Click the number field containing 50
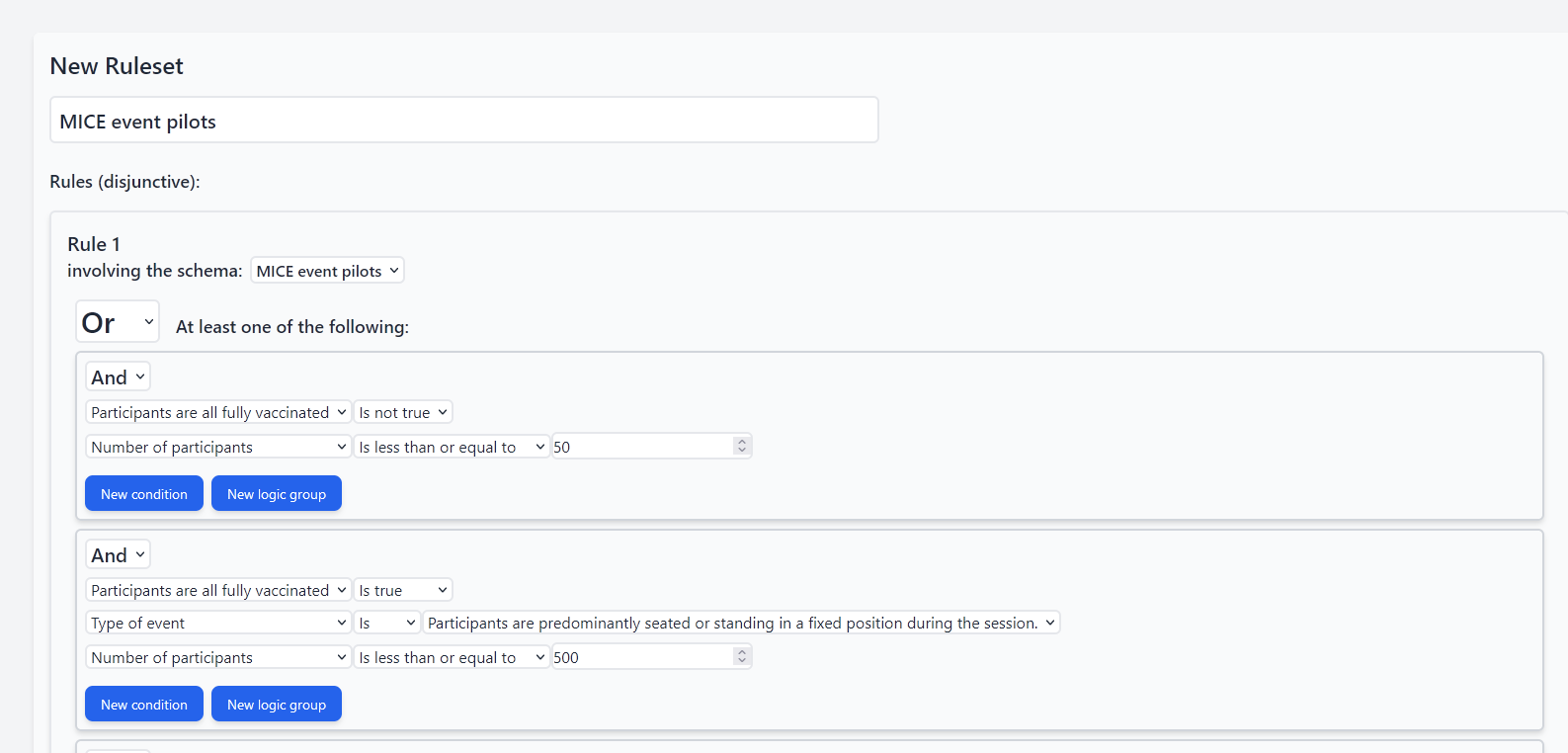This screenshot has width=1568, height=753. (x=642, y=447)
